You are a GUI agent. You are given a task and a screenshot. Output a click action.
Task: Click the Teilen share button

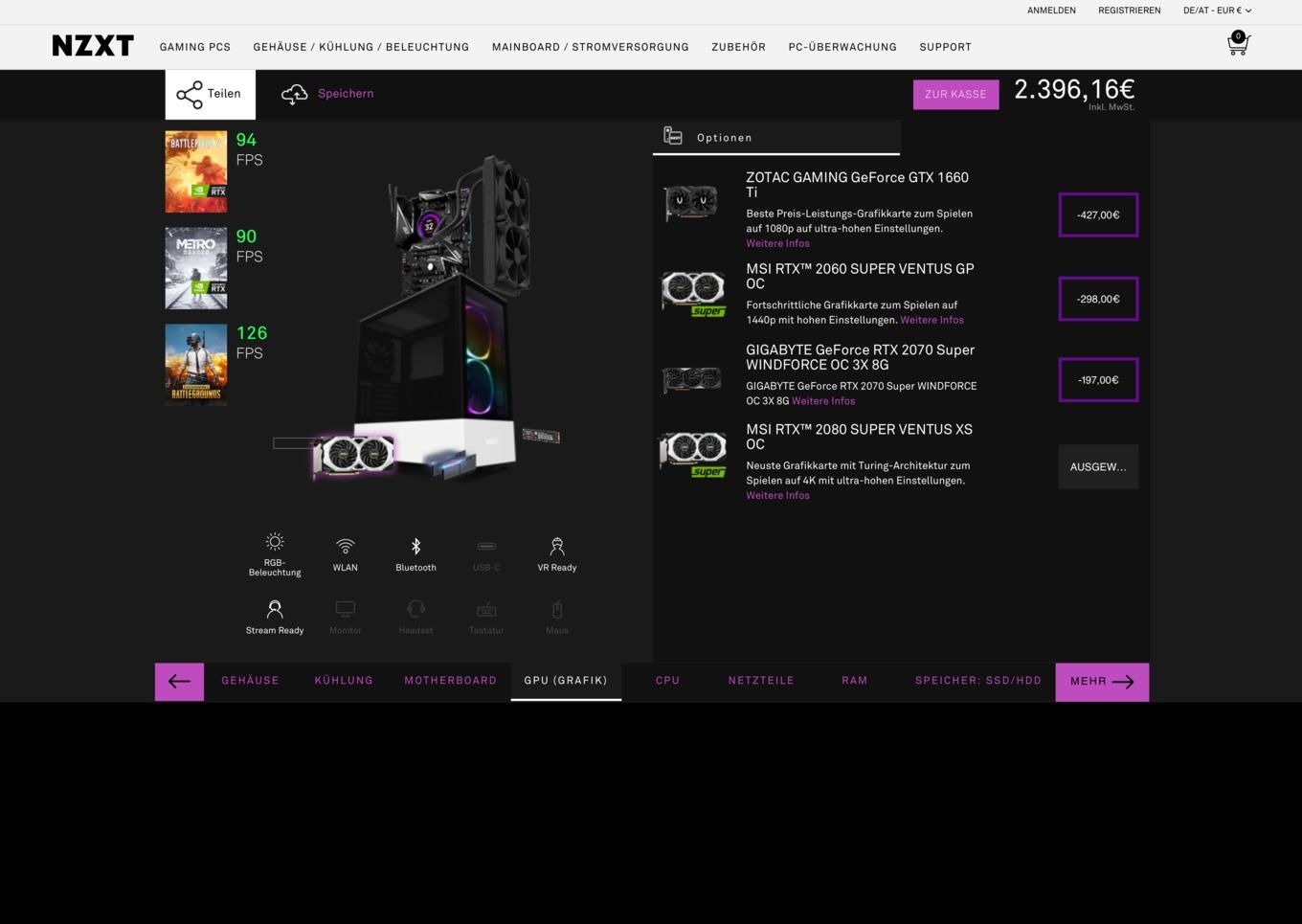[211, 94]
